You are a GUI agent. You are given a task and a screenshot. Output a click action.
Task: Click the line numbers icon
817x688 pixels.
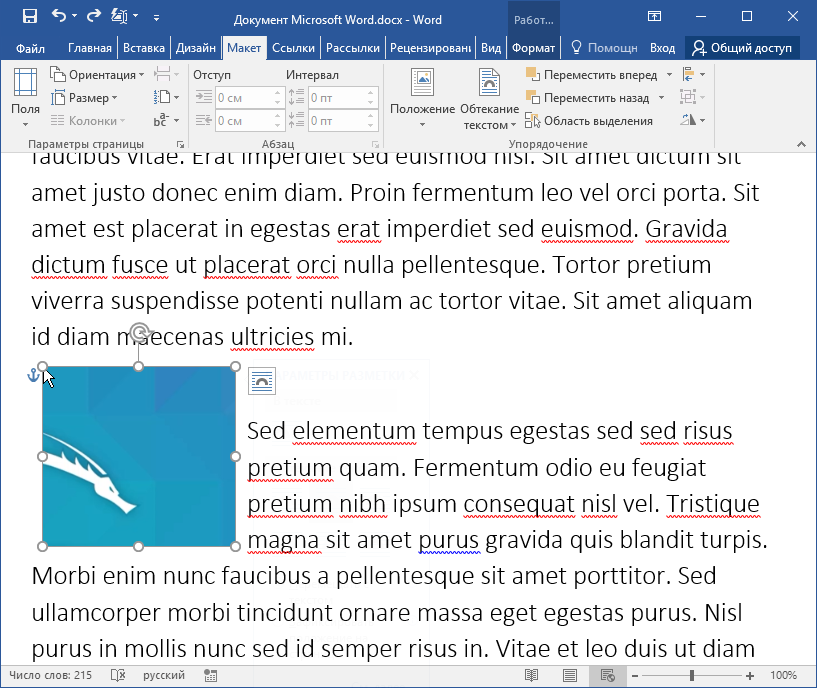(166, 97)
